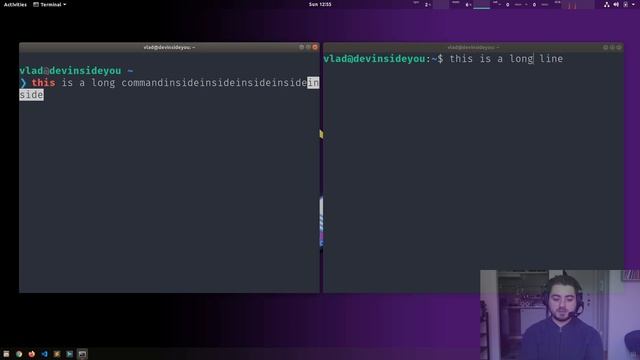Screen dimensions: 640x360
Task: Minimize the left terminal window
Action: pos(302,47)
